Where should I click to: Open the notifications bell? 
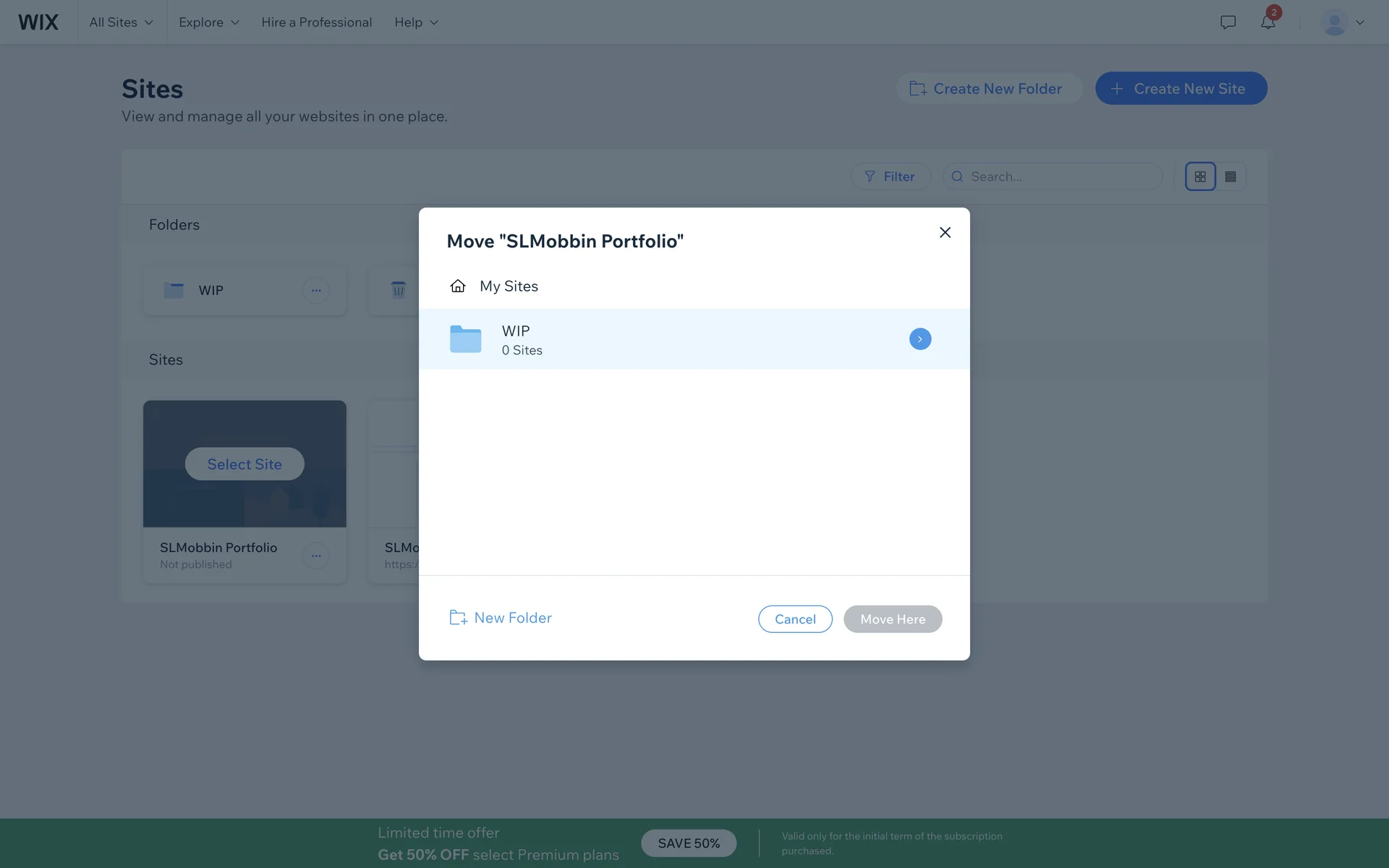tap(1267, 22)
